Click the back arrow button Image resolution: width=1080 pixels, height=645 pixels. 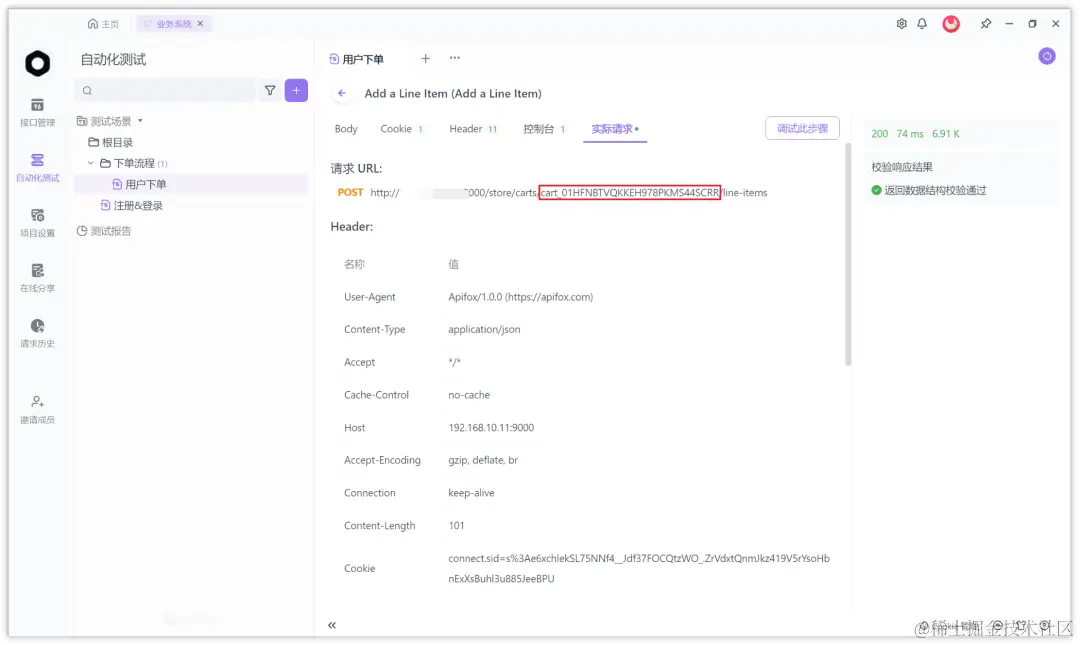(x=342, y=93)
